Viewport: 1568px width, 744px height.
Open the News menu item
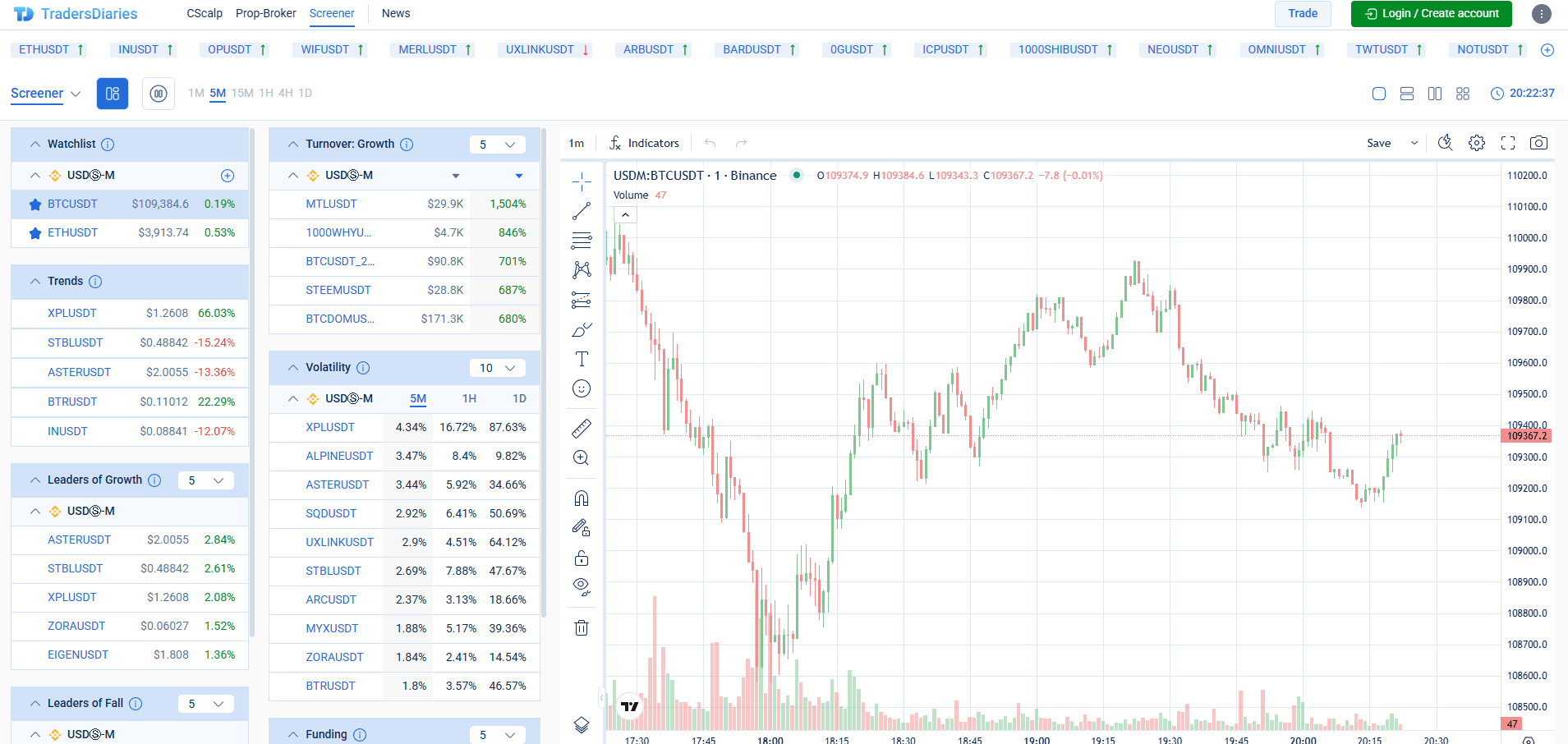[396, 13]
